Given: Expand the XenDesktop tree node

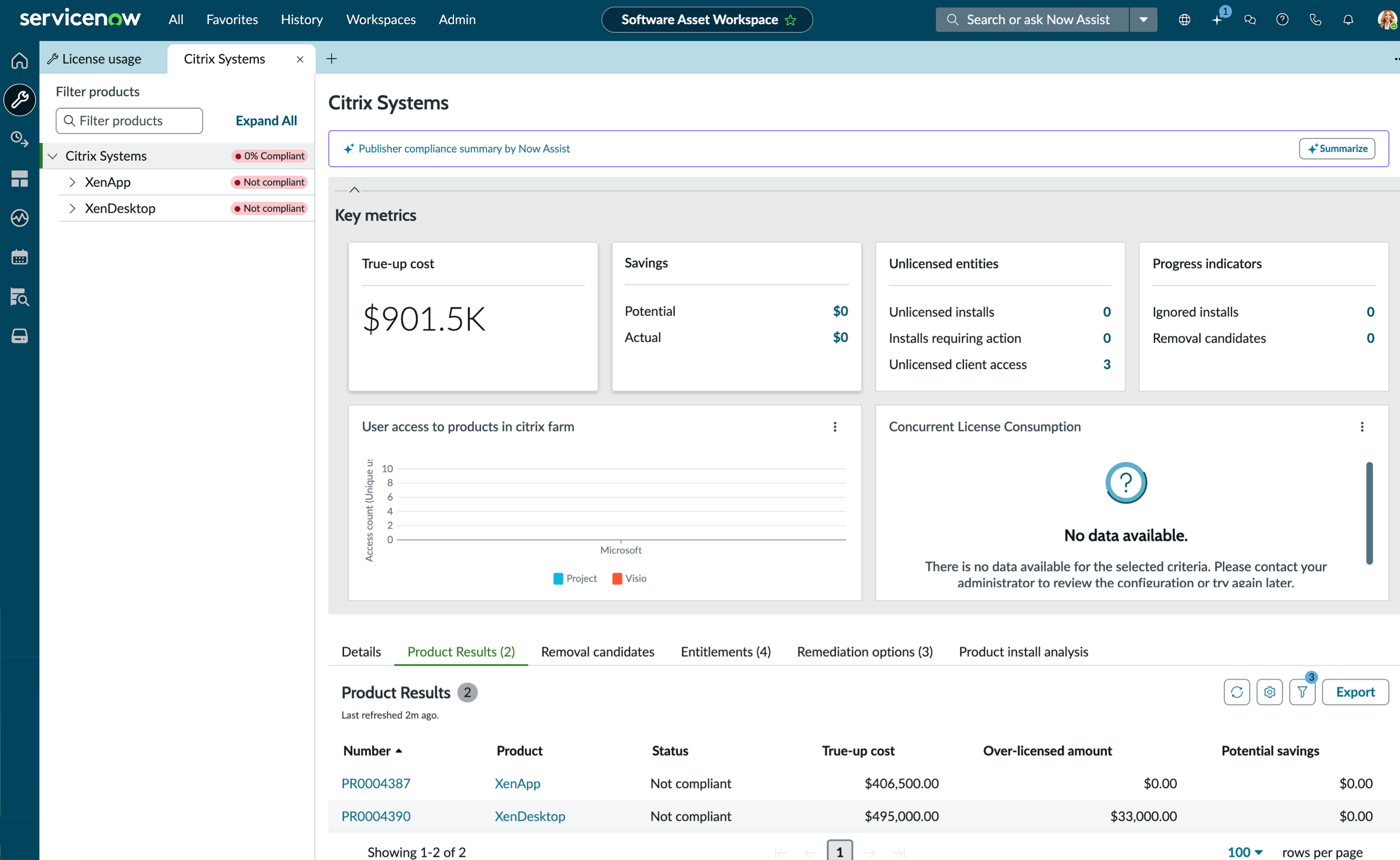Looking at the screenshot, I should [x=72, y=208].
